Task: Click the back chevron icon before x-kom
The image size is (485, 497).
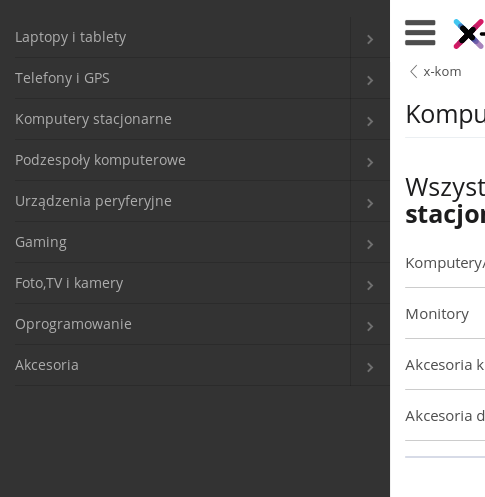Action: tap(413, 72)
